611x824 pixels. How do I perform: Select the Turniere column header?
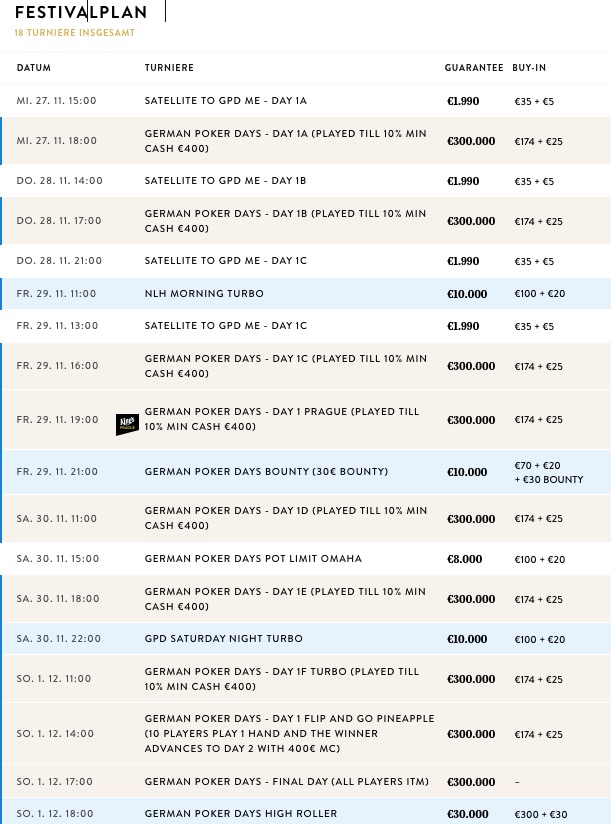[169, 68]
